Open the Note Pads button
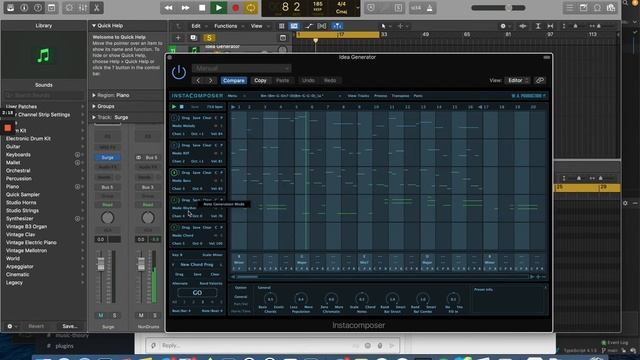 coord(583,8)
